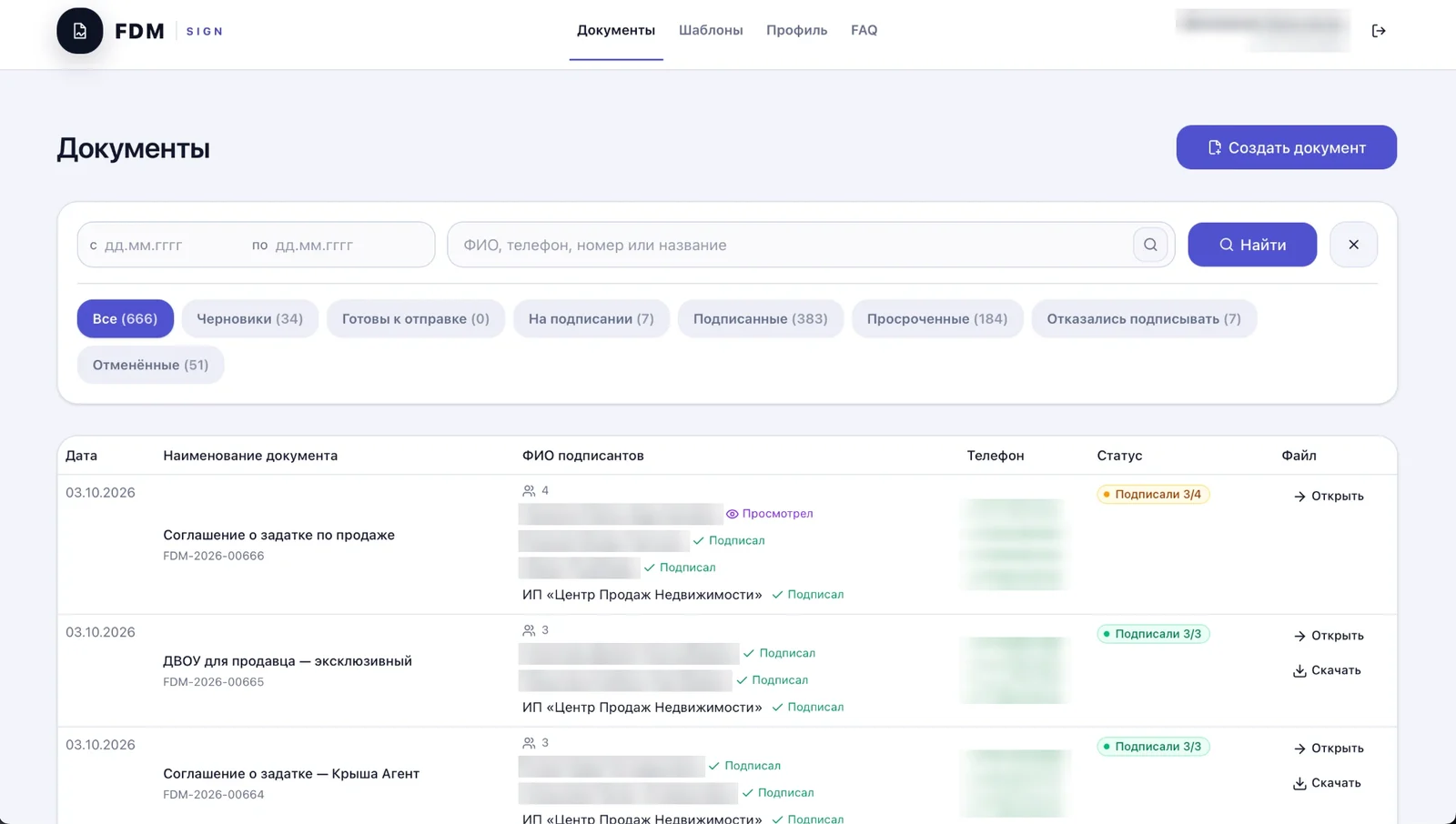Click the Найти search button
The height and width of the screenshot is (824, 1456).
tap(1252, 245)
